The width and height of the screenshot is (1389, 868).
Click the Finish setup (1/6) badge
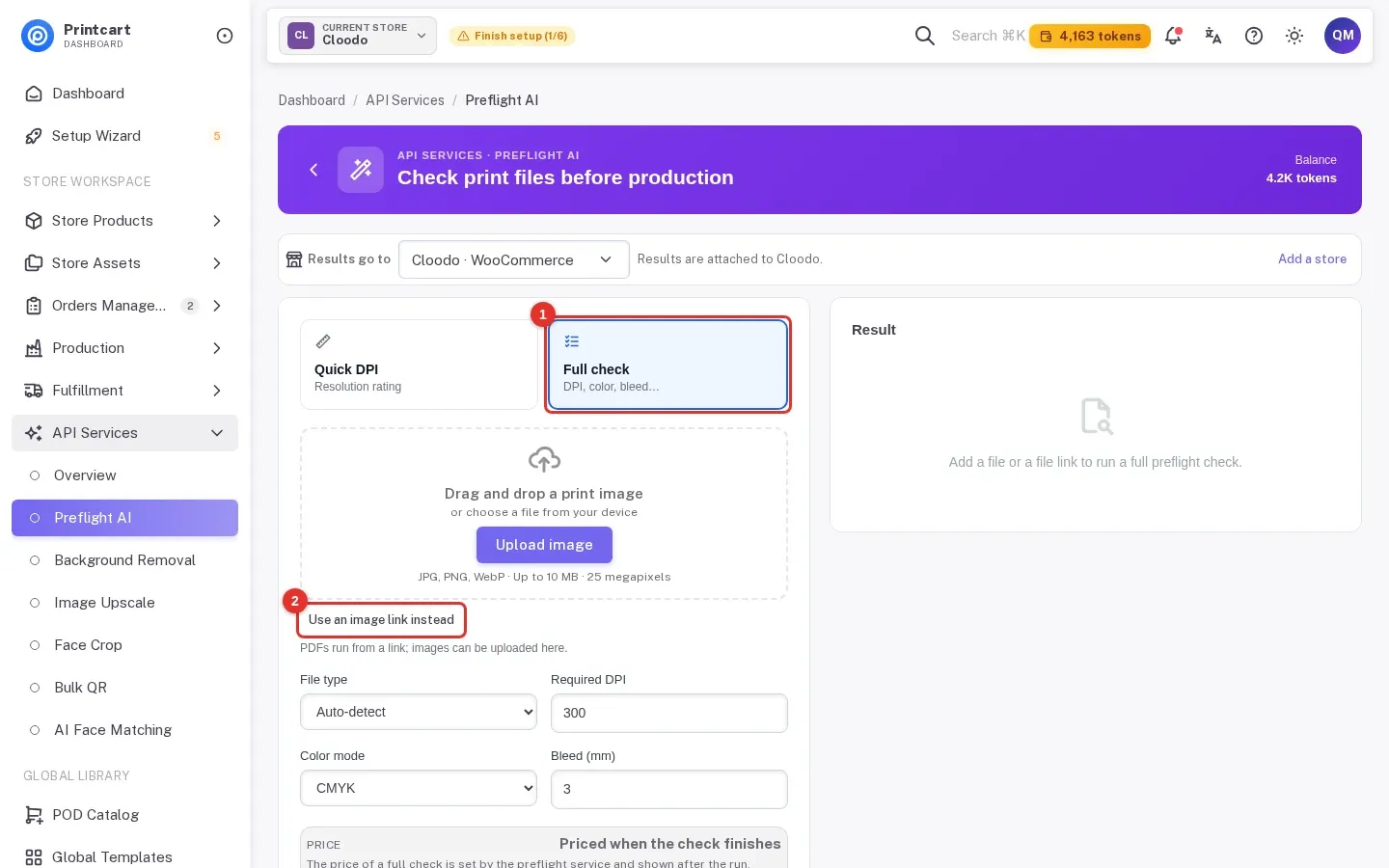click(x=511, y=36)
